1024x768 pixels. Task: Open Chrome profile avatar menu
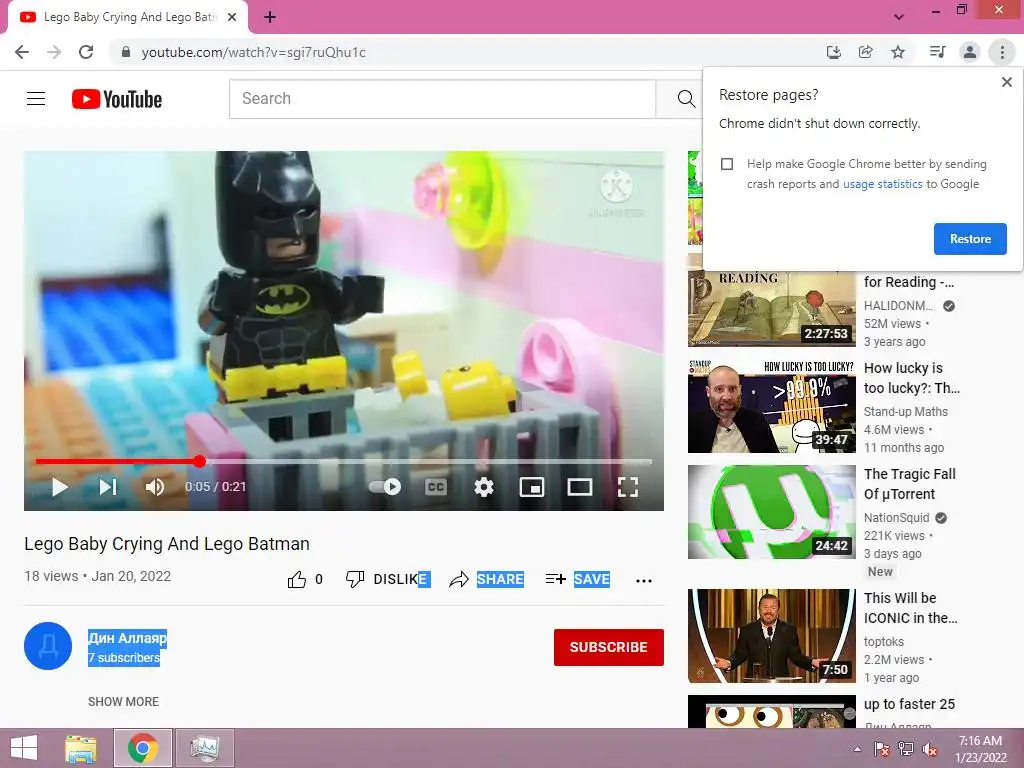coord(970,52)
